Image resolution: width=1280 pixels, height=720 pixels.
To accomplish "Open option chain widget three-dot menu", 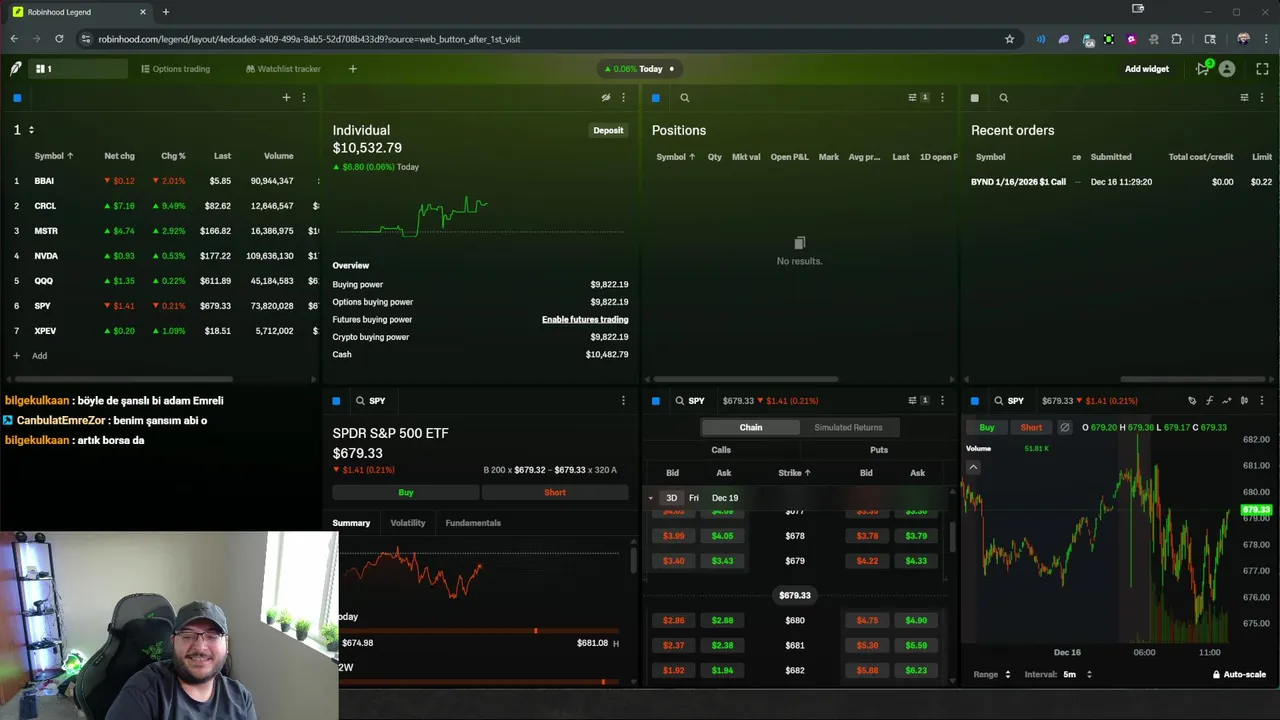I will pos(942,401).
